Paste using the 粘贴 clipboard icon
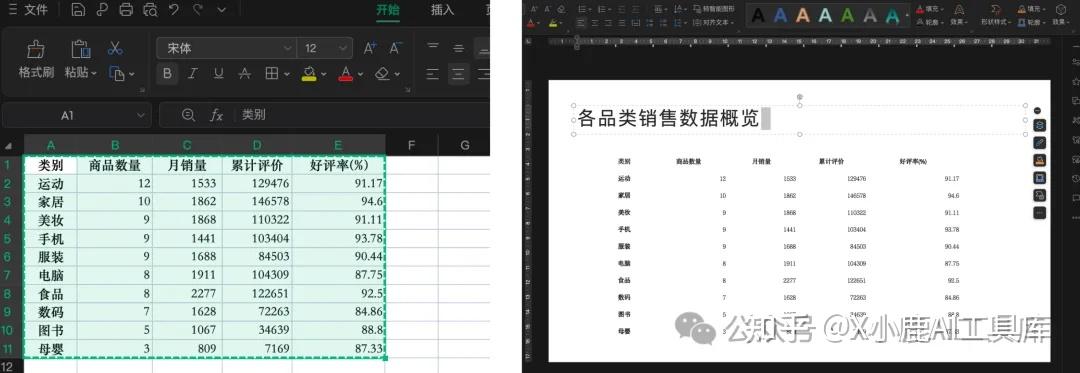The image size is (1080, 373). tap(81, 50)
